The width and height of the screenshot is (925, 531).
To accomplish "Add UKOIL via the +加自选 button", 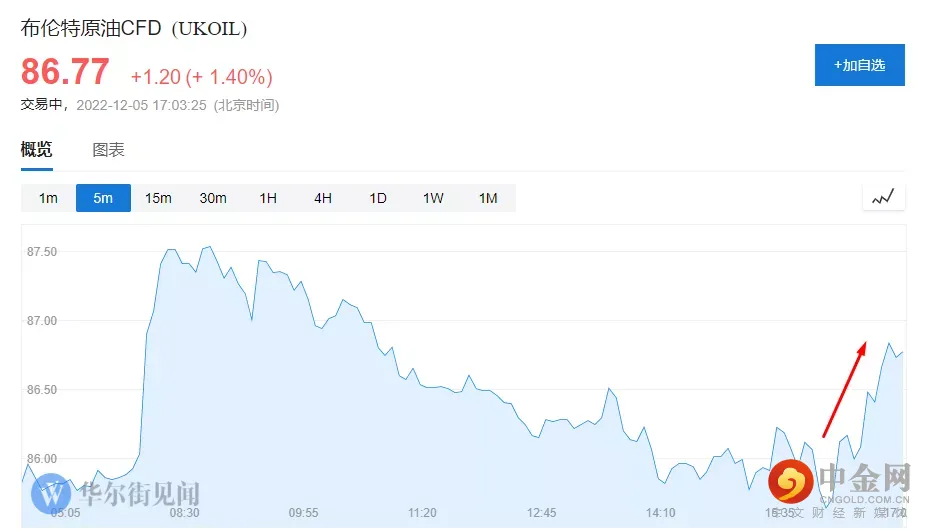I will tap(859, 65).
